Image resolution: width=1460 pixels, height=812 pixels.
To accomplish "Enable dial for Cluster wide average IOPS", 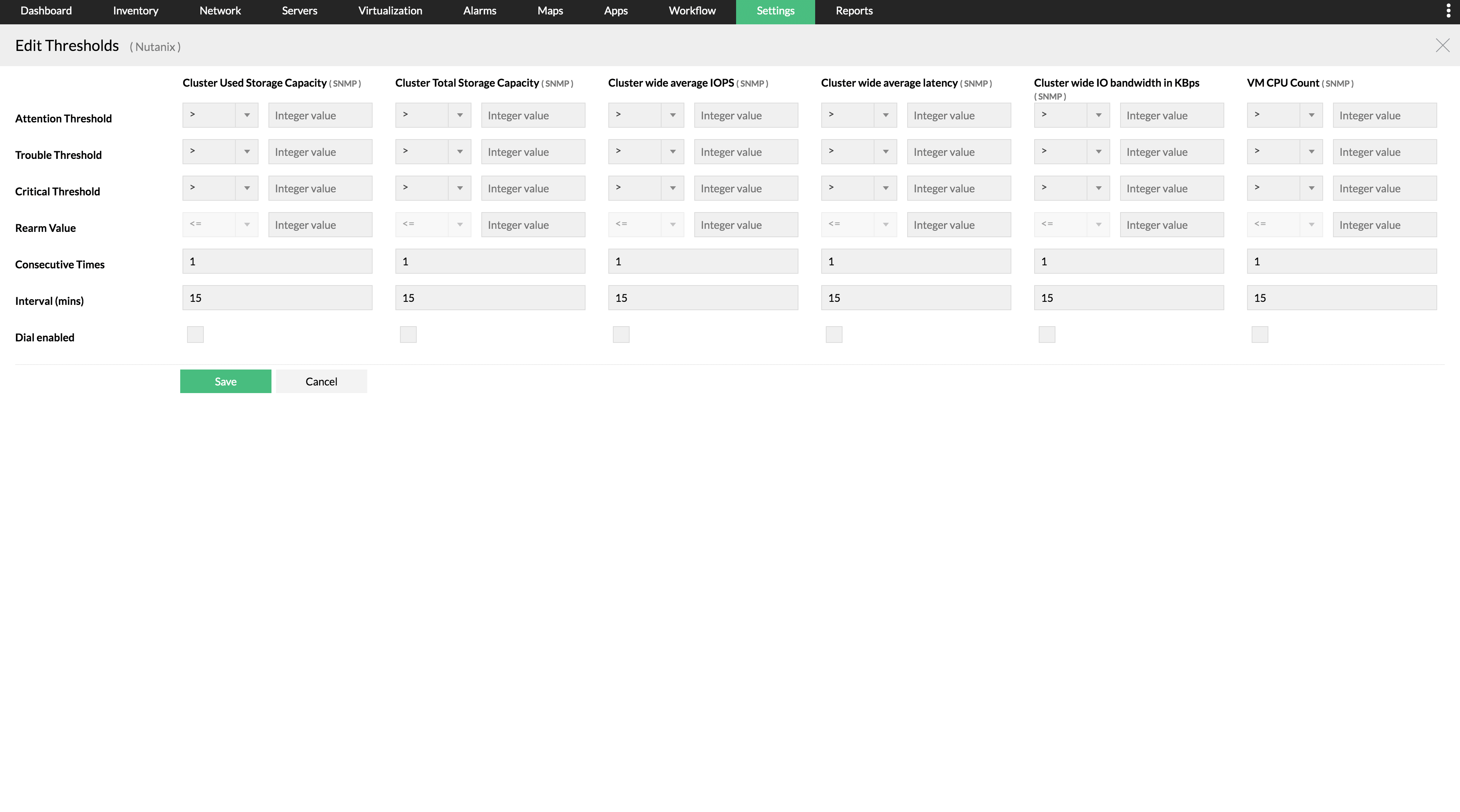I will tap(620, 334).
